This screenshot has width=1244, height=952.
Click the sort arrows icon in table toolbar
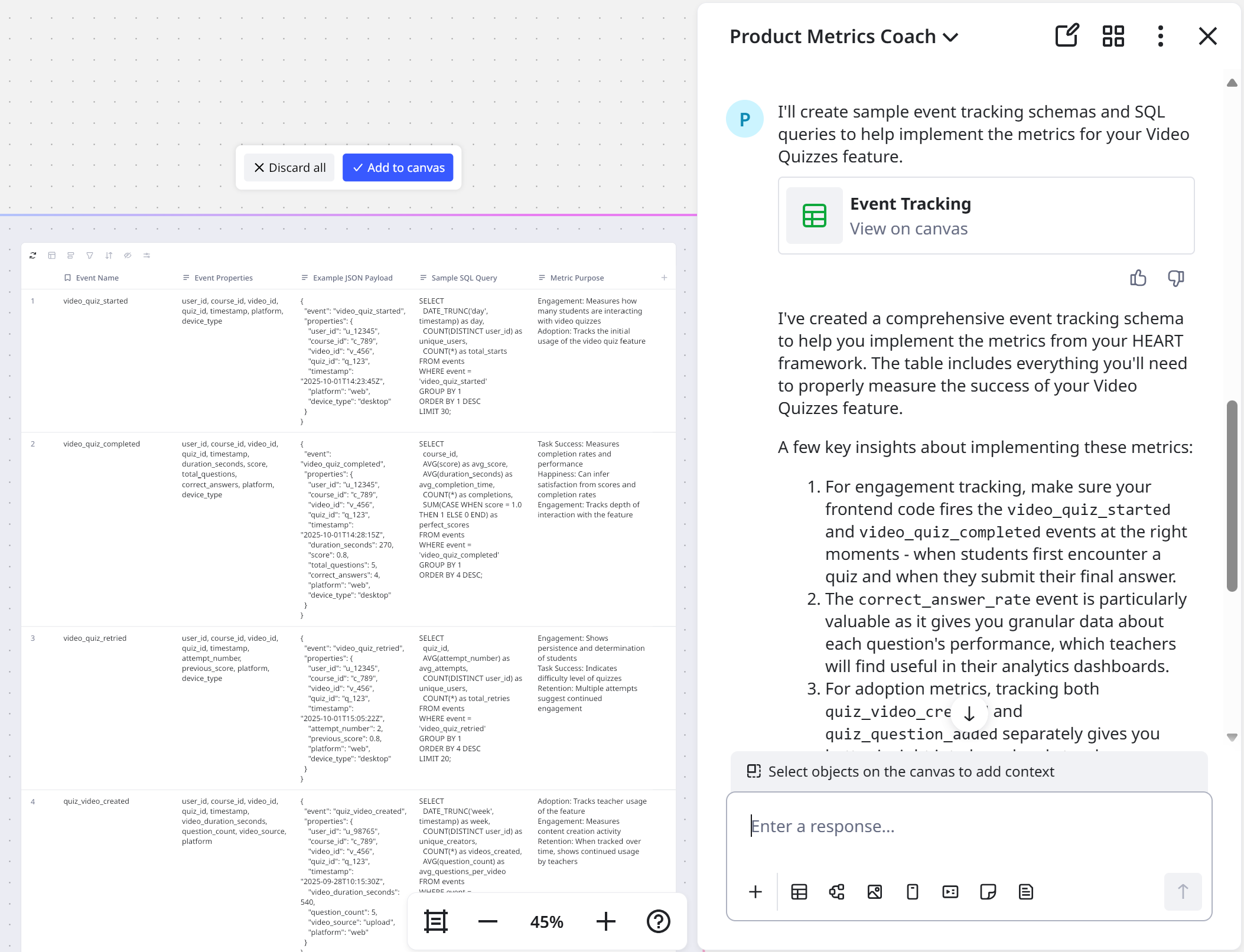point(109,255)
